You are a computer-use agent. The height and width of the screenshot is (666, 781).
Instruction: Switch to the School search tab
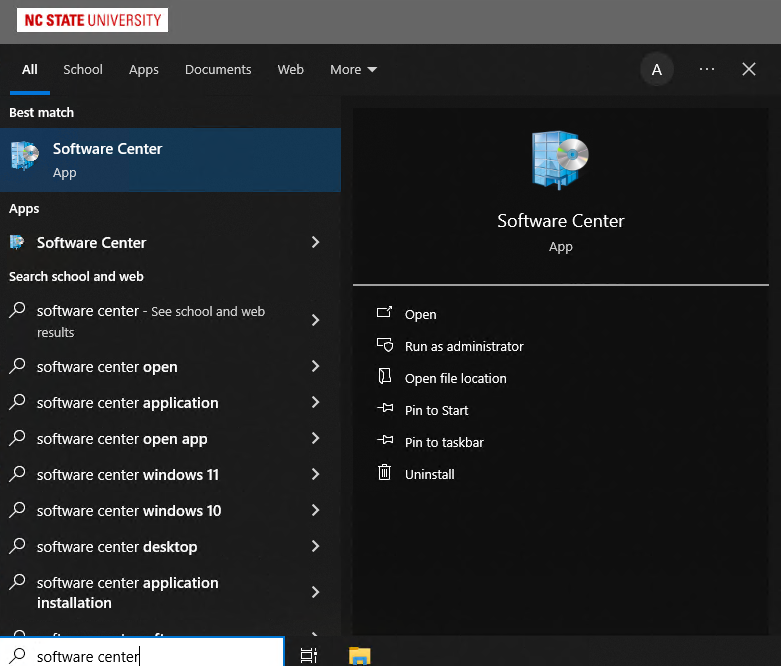[x=83, y=69]
